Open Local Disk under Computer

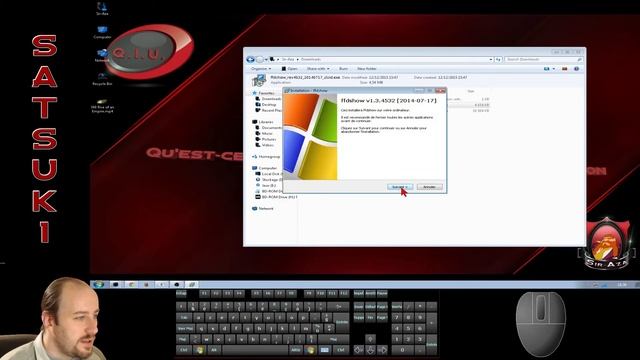tap(269, 174)
